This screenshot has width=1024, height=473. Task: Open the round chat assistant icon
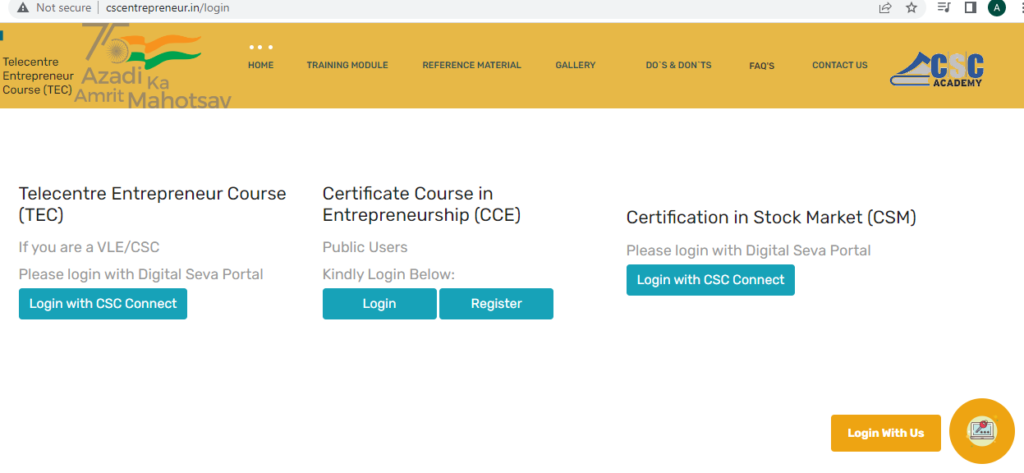click(982, 431)
